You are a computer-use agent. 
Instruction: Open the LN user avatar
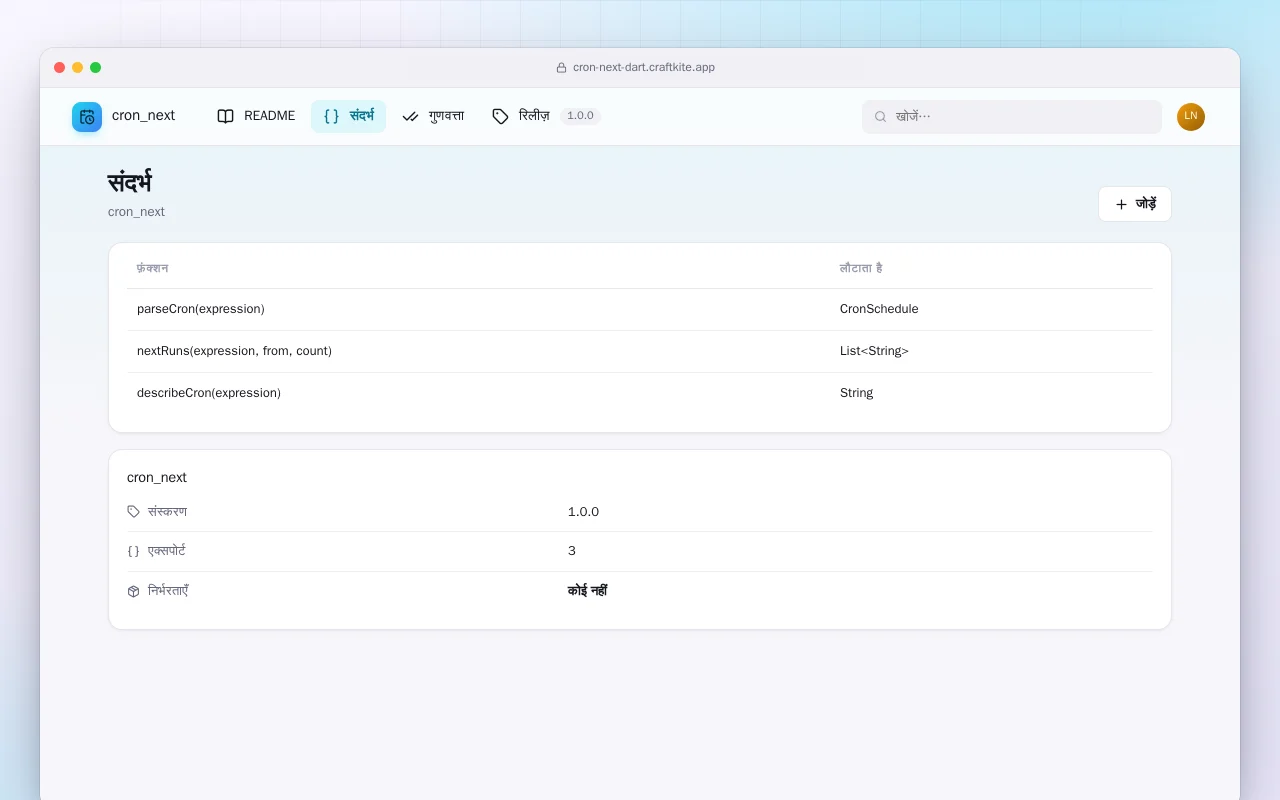click(x=1191, y=117)
